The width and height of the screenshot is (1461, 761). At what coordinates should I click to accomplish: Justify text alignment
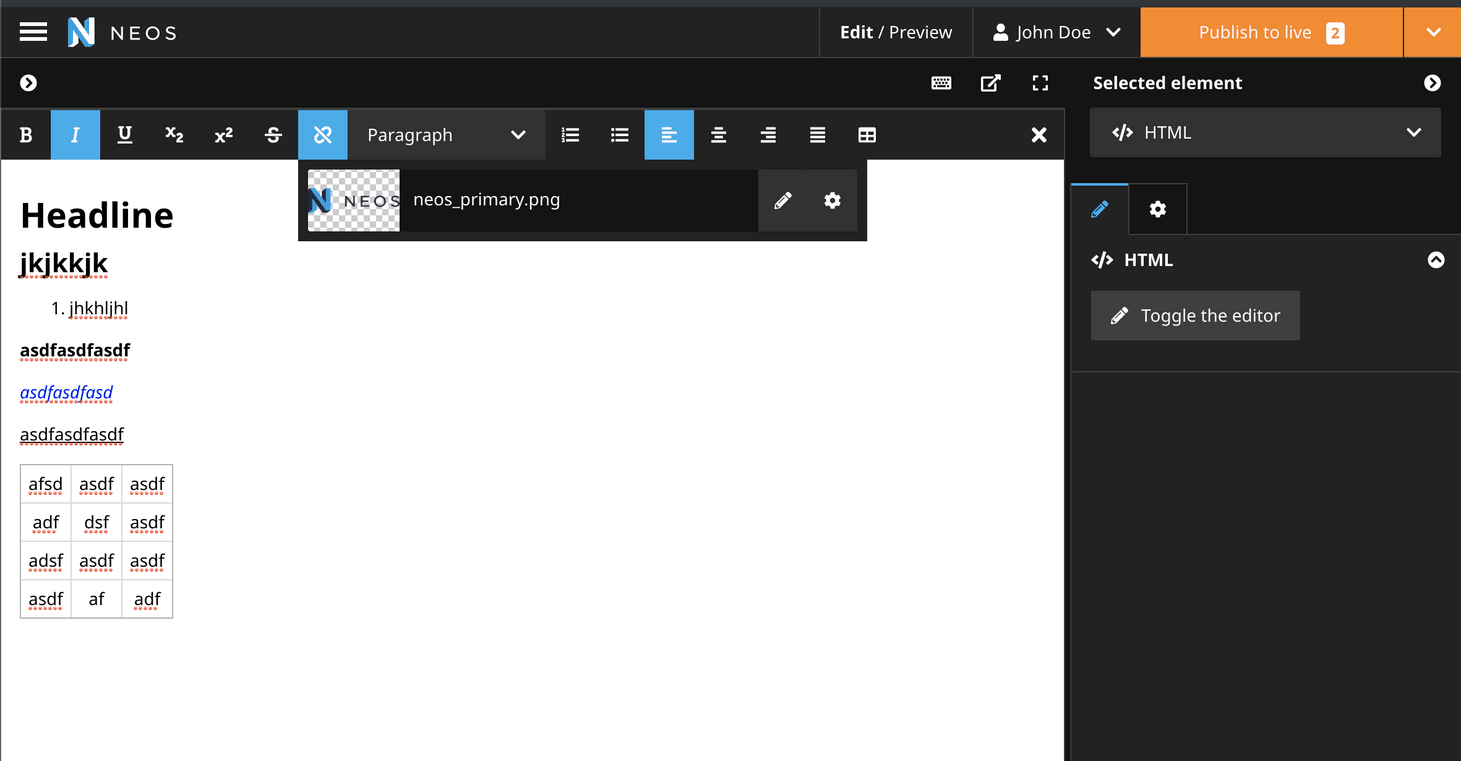817,135
